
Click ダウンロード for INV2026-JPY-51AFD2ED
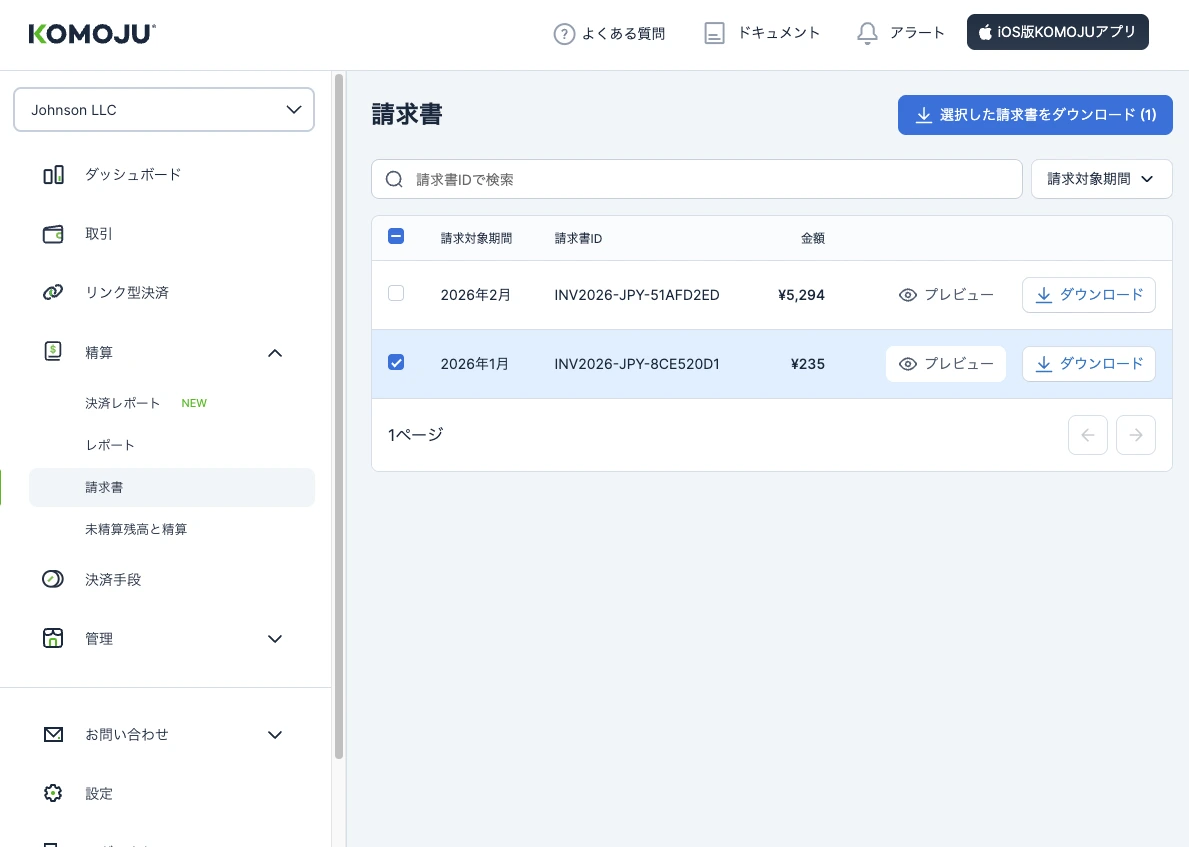pos(1089,295)
